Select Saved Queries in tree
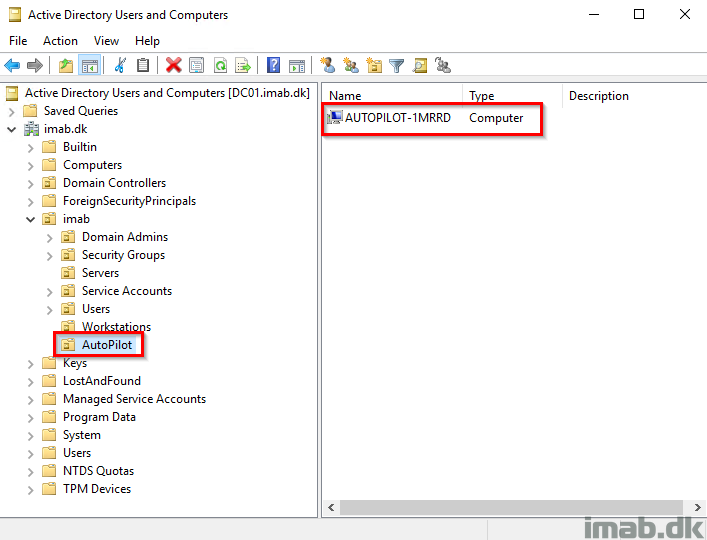707x540 pixels. click(81, 111)
